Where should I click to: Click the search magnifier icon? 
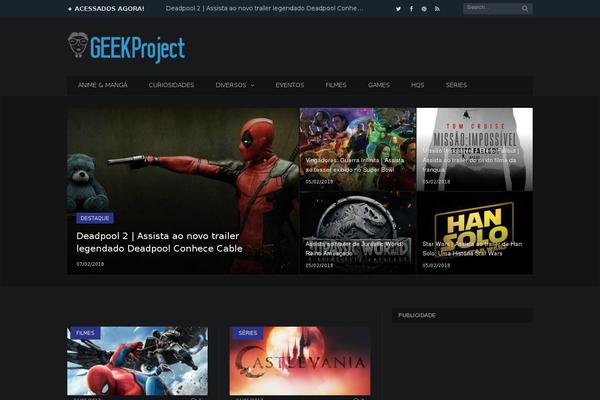(525, 8)
